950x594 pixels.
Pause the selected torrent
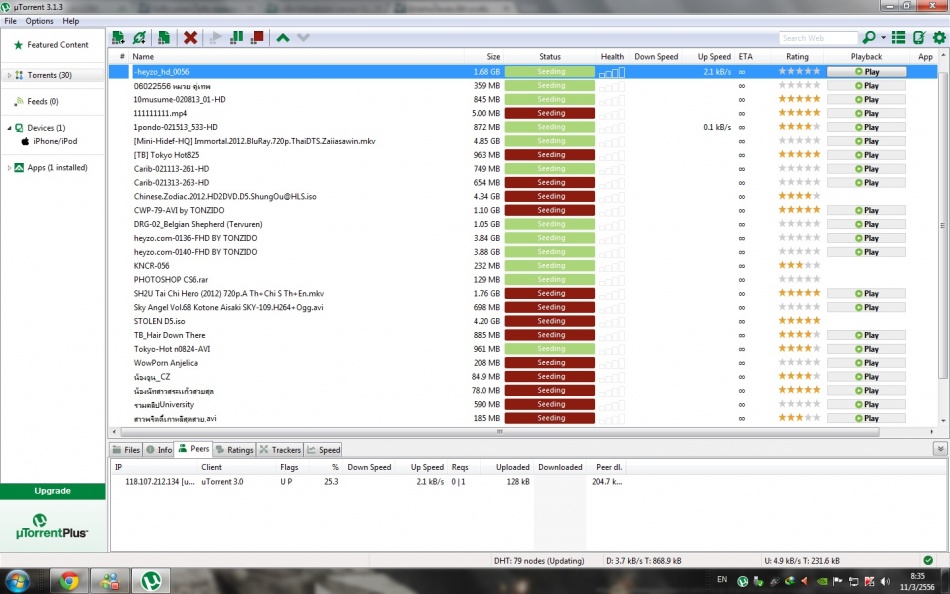[x=238, y=36]
